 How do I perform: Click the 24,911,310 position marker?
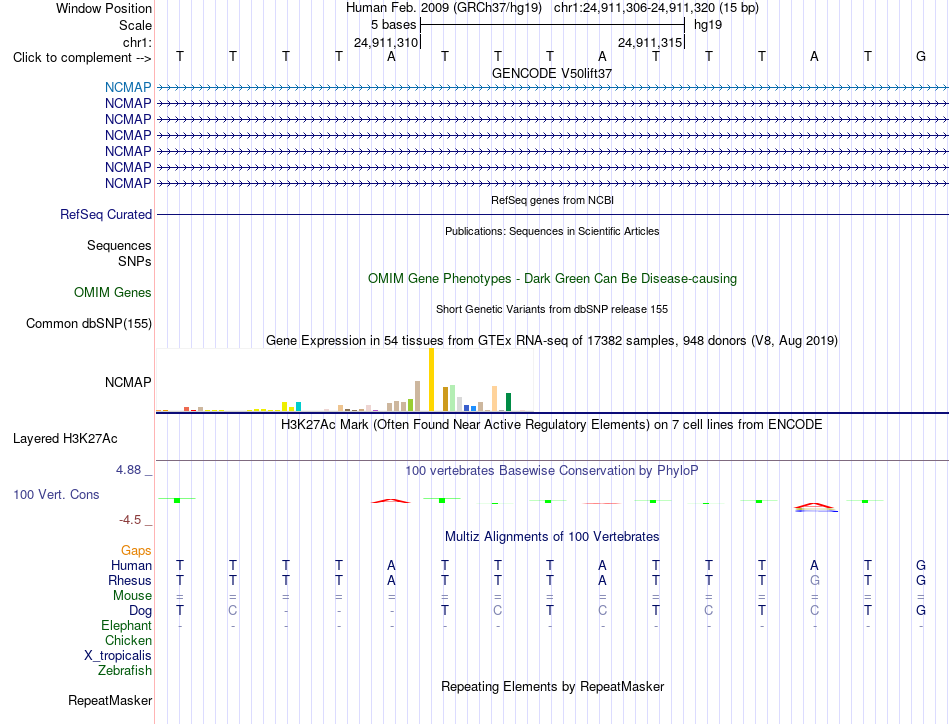pyautogui.click(x=386, y=42)
